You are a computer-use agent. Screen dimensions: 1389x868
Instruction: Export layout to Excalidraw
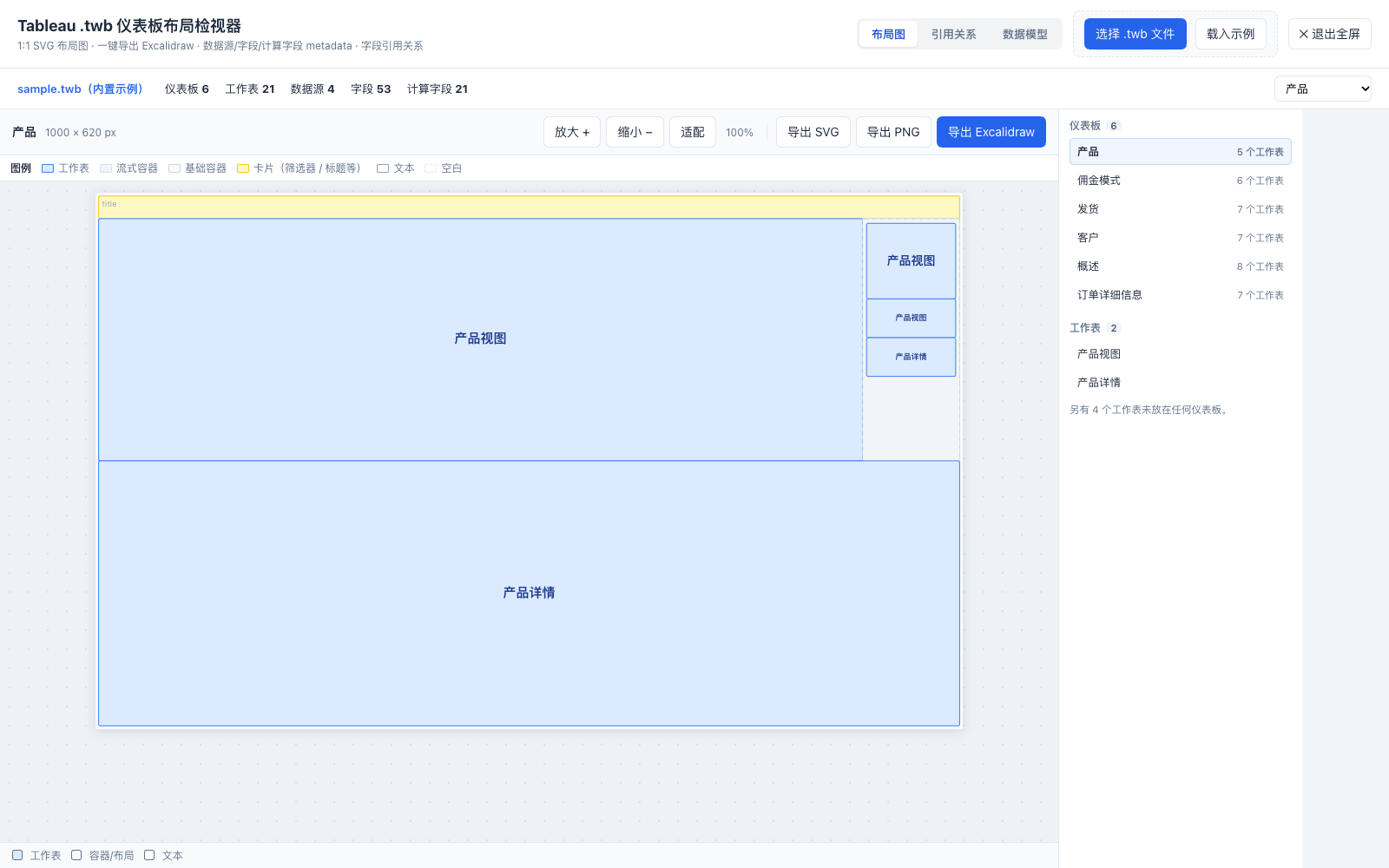pos(991,132)
